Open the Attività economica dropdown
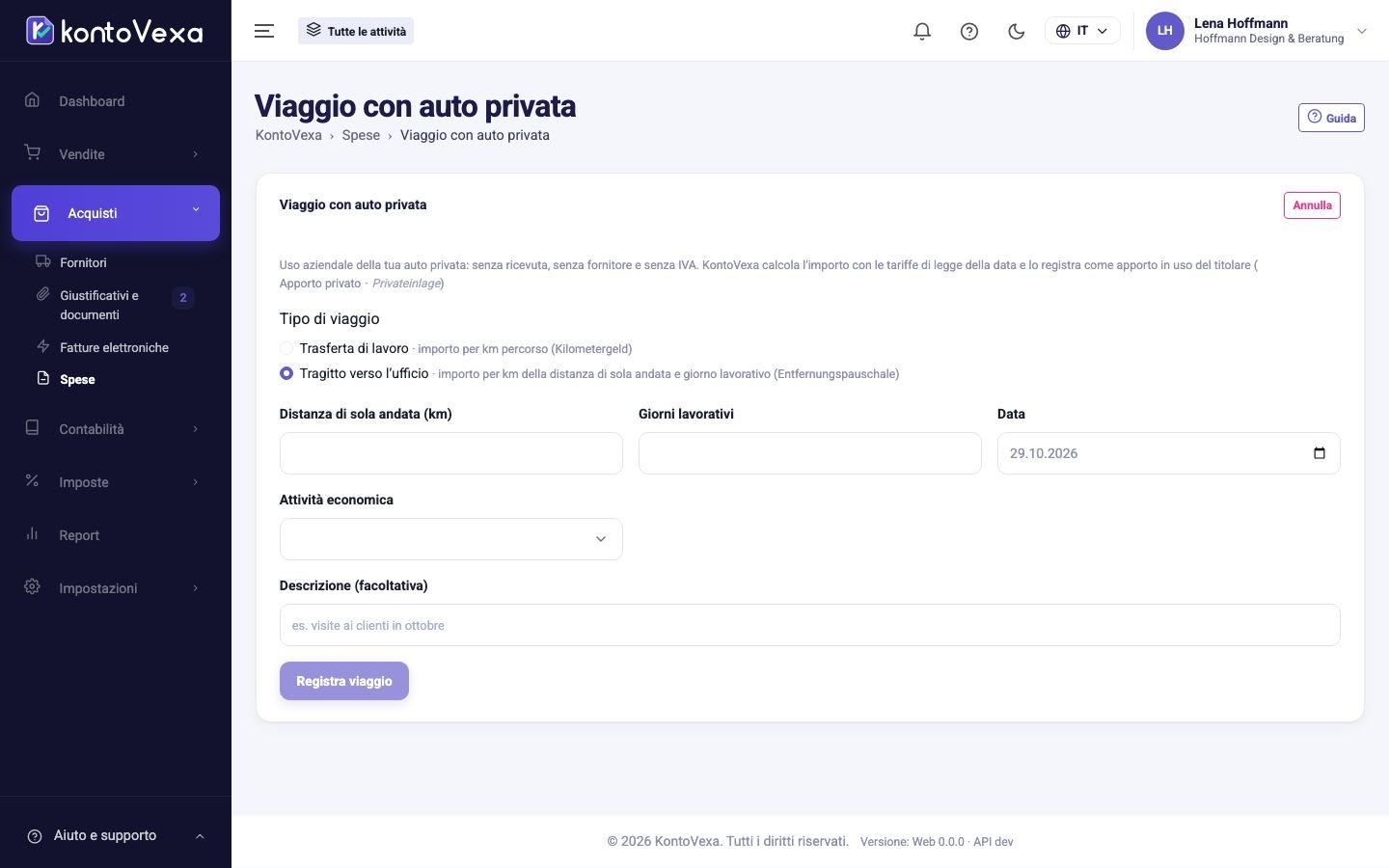This screenshot has width=1389, height=868. tap(450, 539)
